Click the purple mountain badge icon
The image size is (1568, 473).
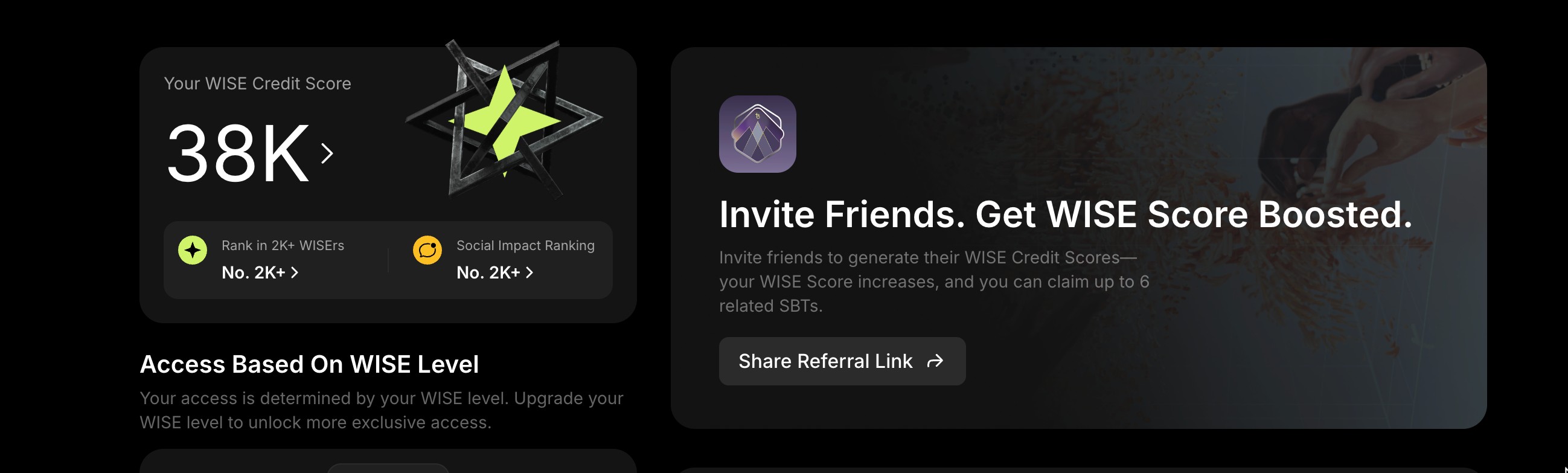(757, 134)
